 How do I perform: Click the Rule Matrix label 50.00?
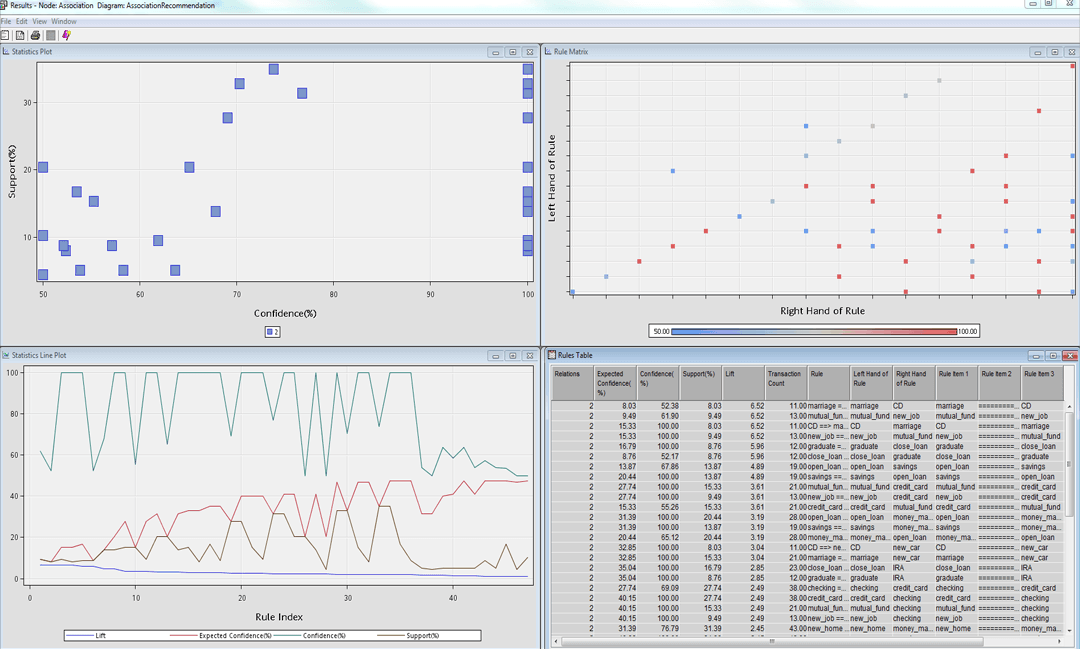pos(661,331)
